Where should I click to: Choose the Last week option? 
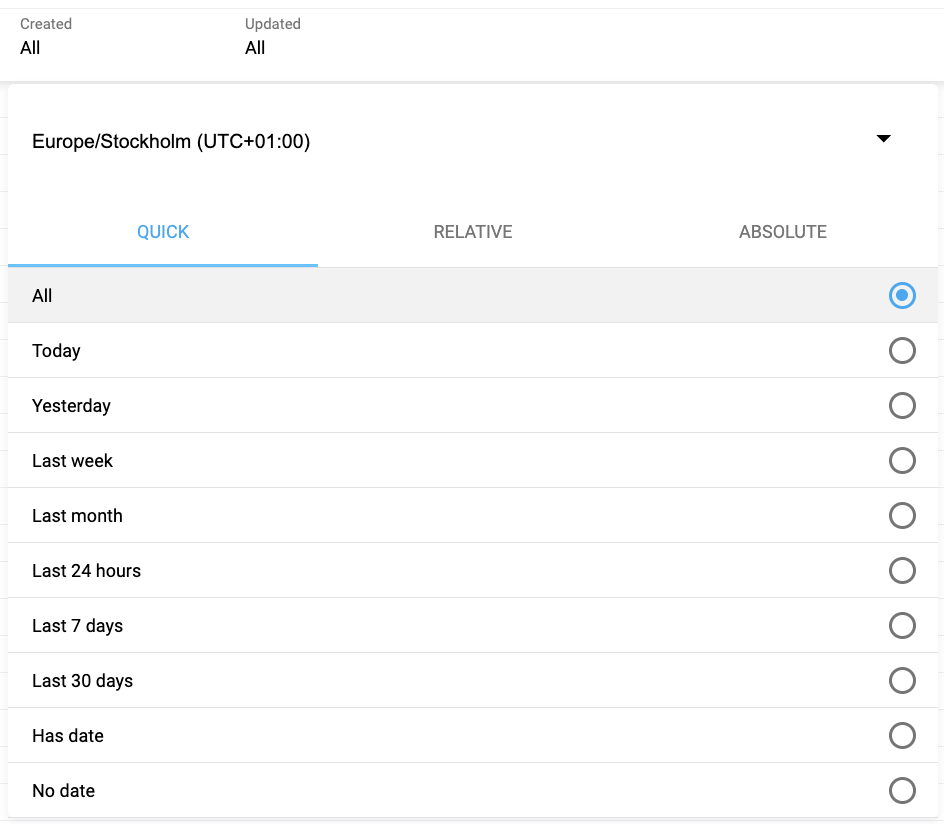(x=902, y=460)
